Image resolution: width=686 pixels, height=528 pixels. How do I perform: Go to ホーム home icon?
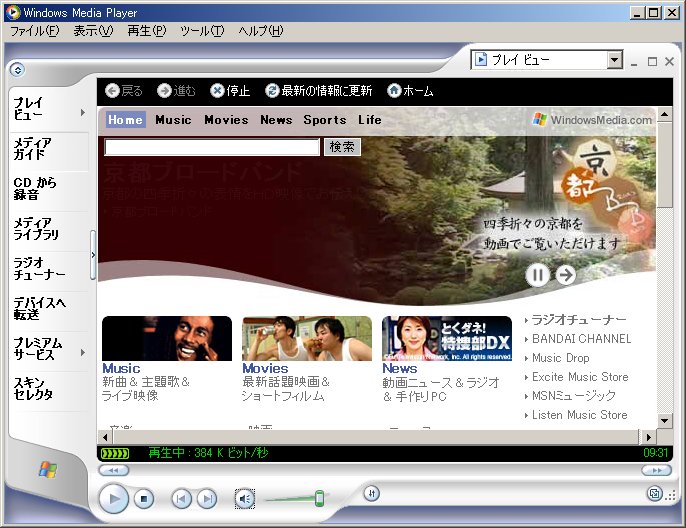394,91
